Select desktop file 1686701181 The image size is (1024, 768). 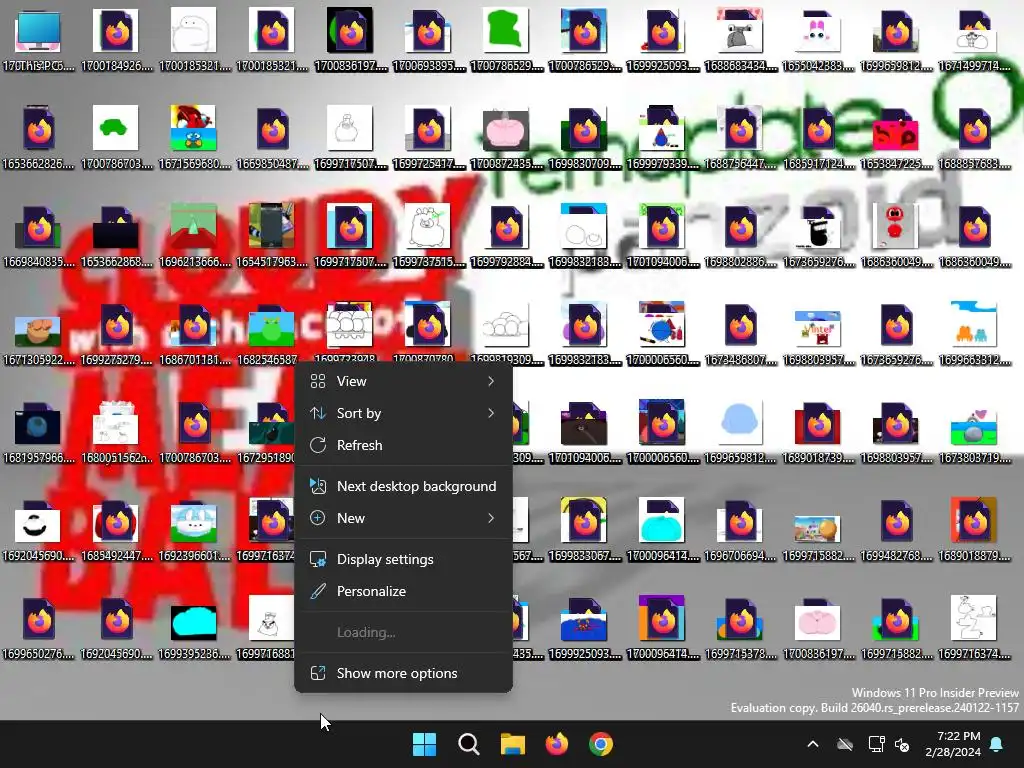(194, 334)
